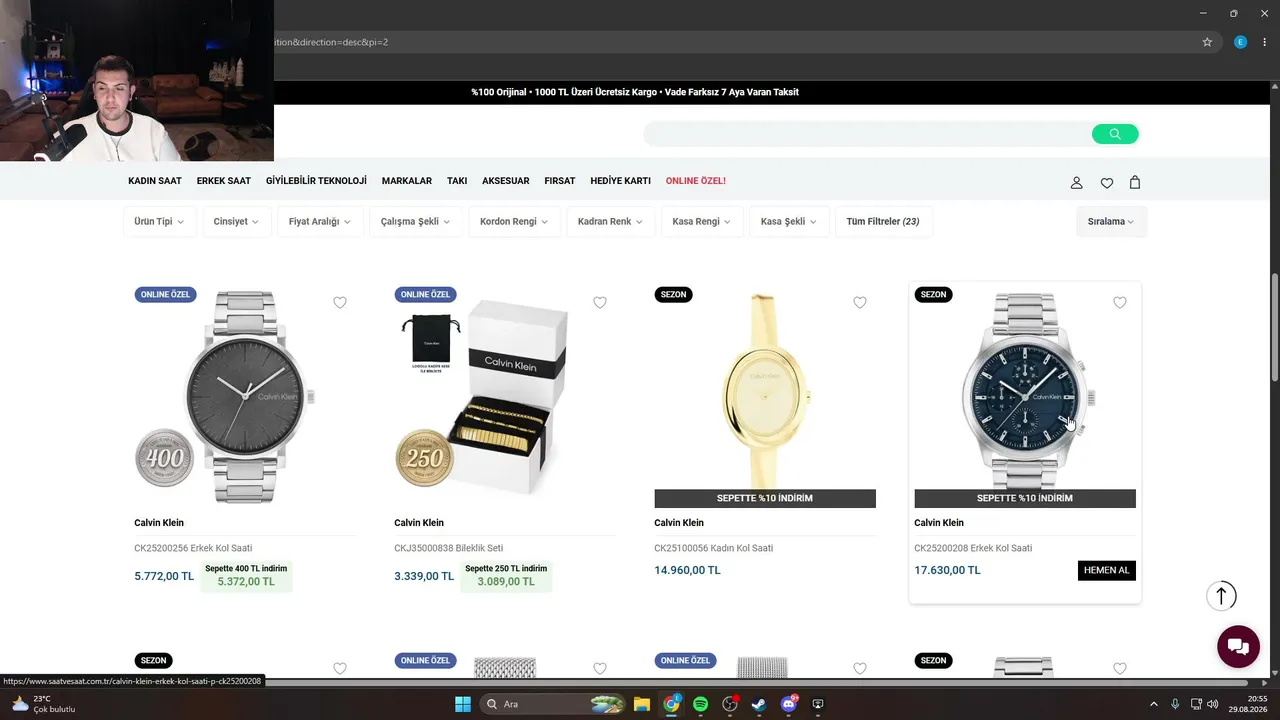Open the ERKEK SAAT menu

coord(224,181)
